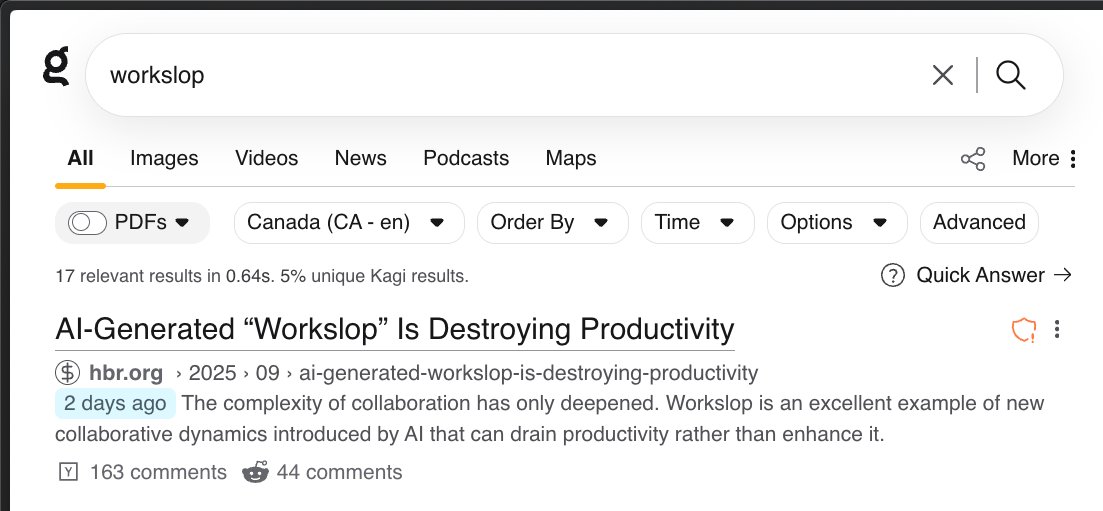This screenshot has height=511, width=1103.
Task: Expand the PDFs file type dropdown arrow
Action: [182, 222]
